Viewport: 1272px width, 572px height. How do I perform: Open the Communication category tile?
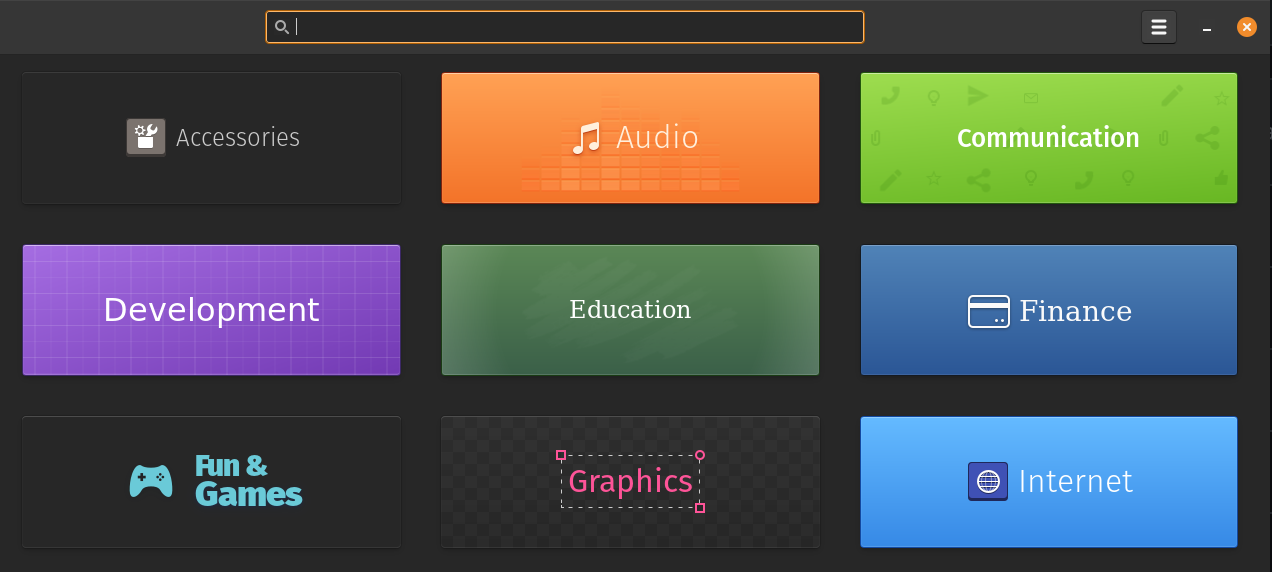(x=1048, y=138)
